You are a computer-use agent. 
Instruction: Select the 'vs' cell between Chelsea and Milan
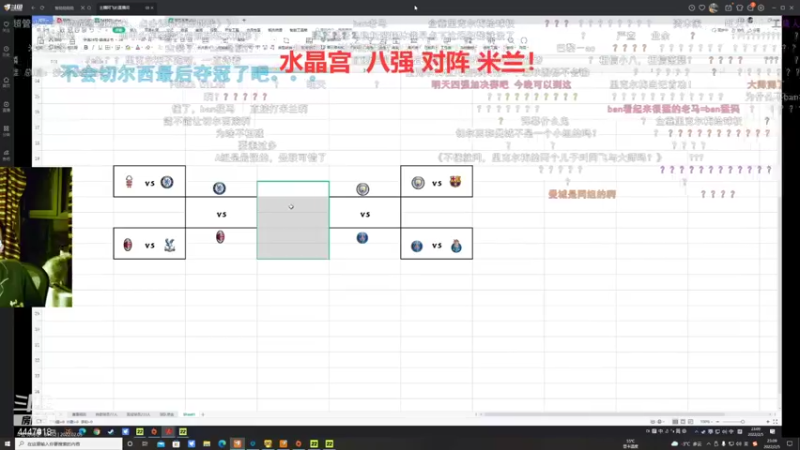[x=221, y=214]
